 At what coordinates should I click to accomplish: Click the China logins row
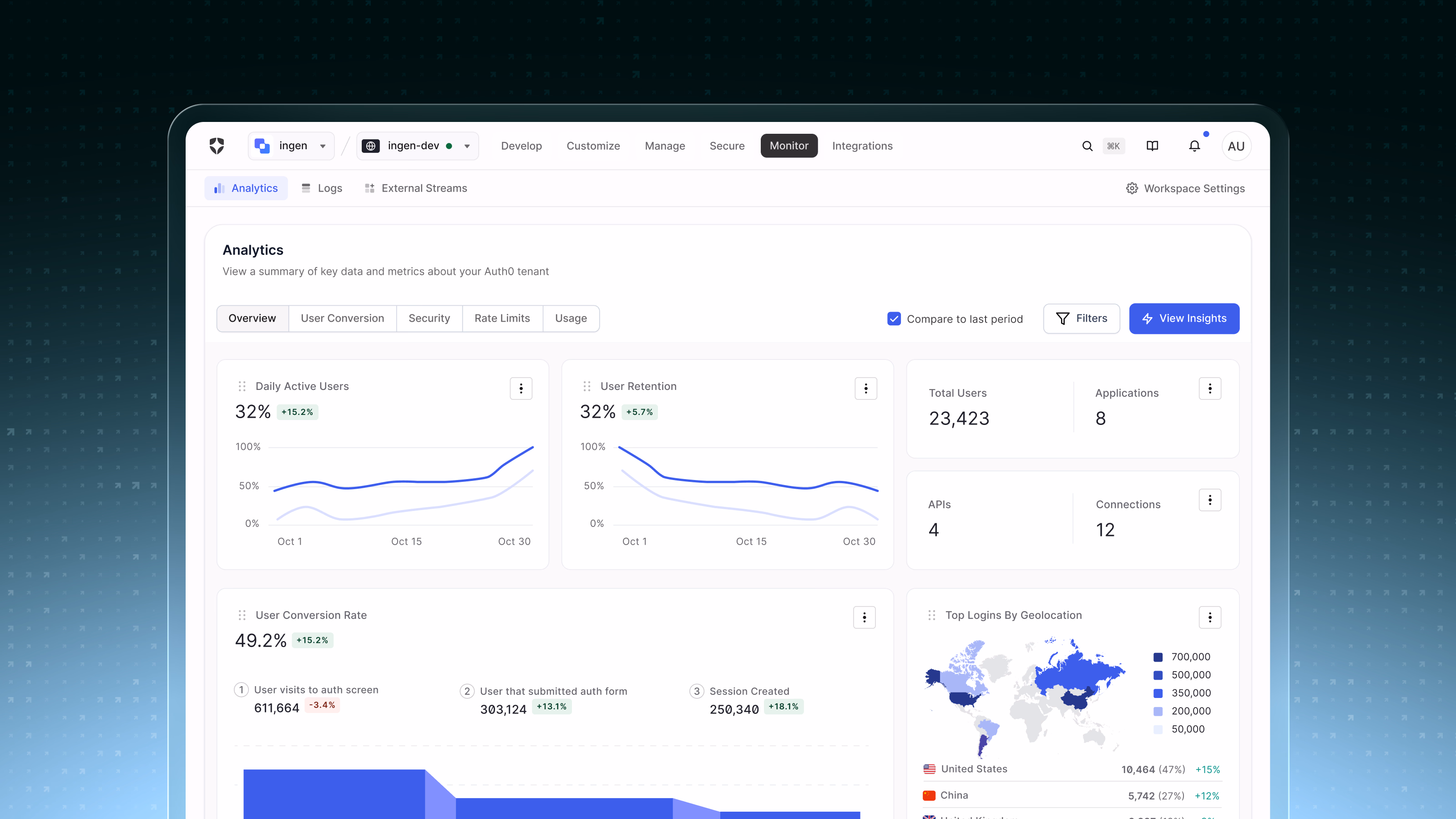[1072, 795]
